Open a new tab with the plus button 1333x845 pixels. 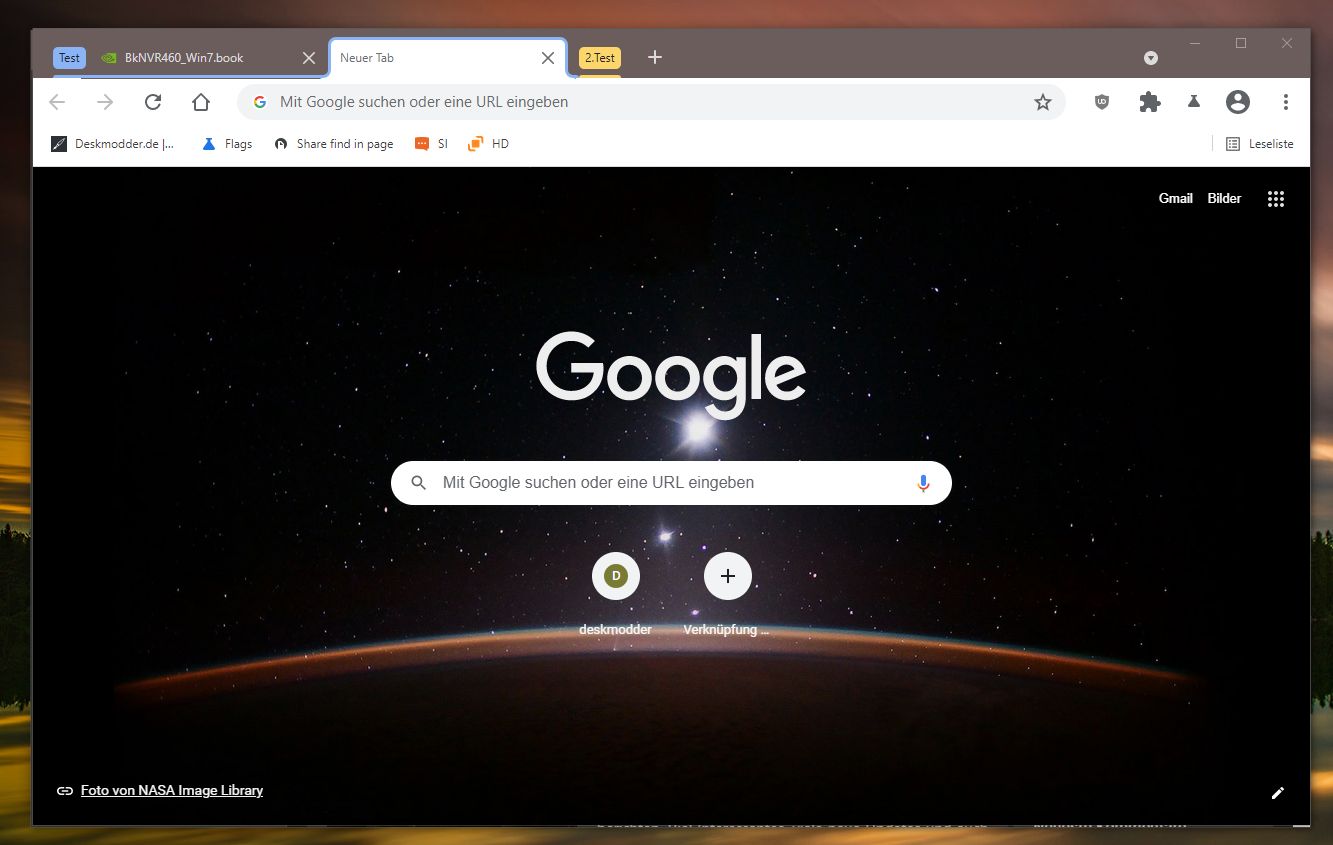[655, 57]
